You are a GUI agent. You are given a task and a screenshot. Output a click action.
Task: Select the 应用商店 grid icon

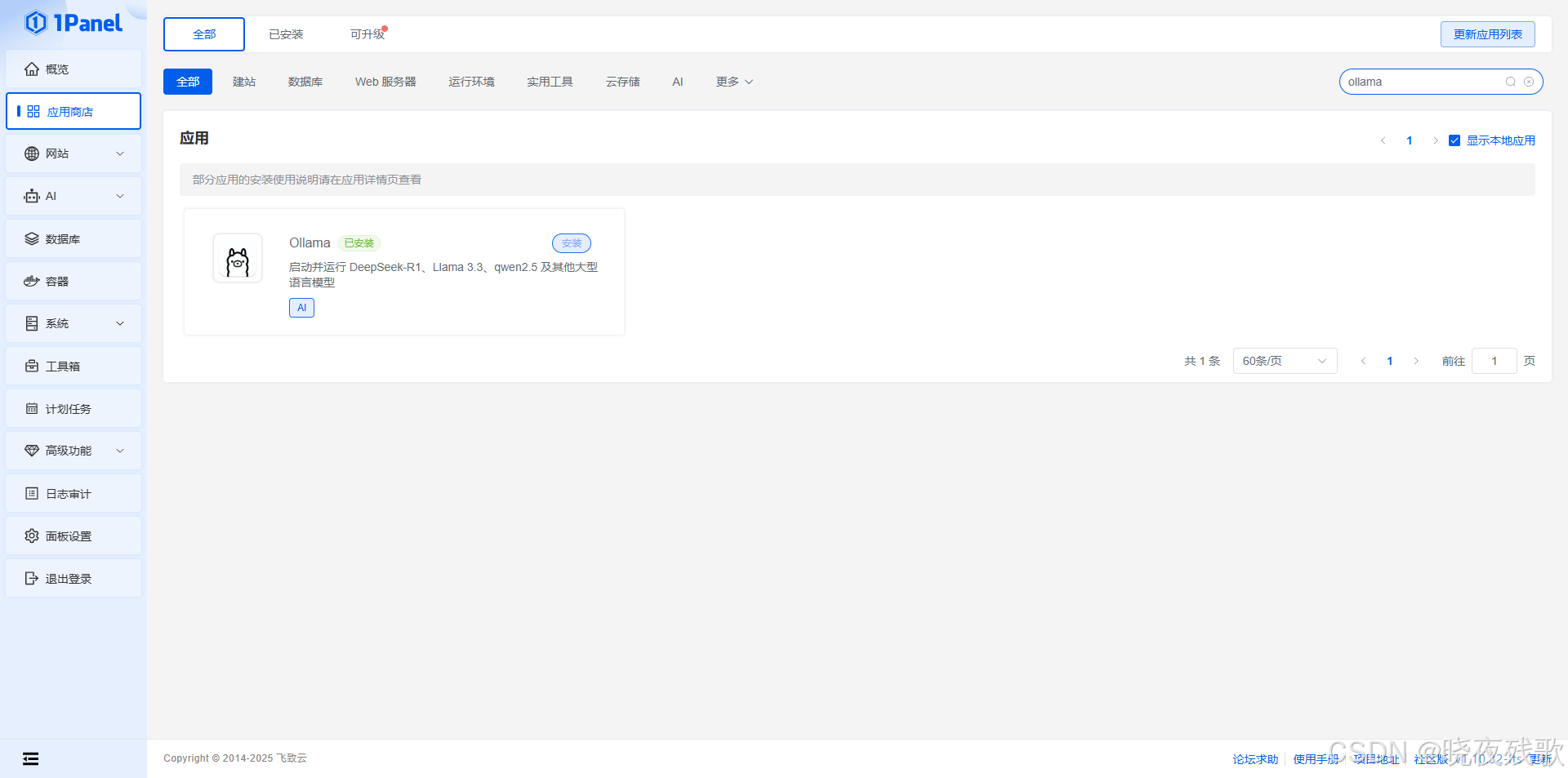(33, 111)
